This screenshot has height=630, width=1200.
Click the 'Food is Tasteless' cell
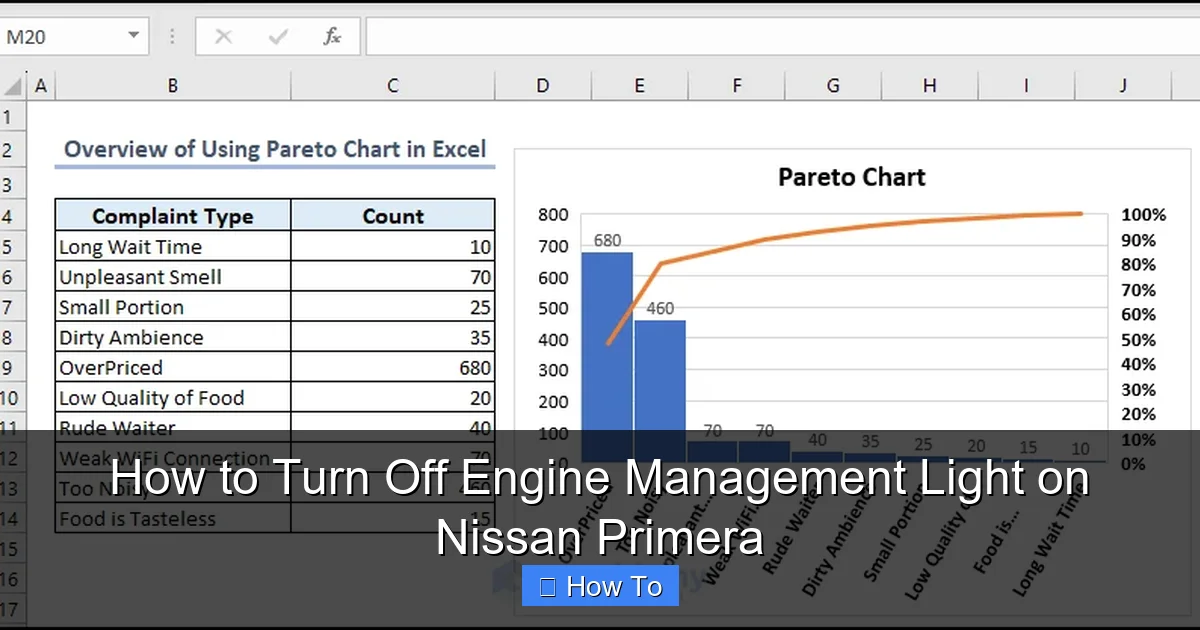tap(173, 518)
